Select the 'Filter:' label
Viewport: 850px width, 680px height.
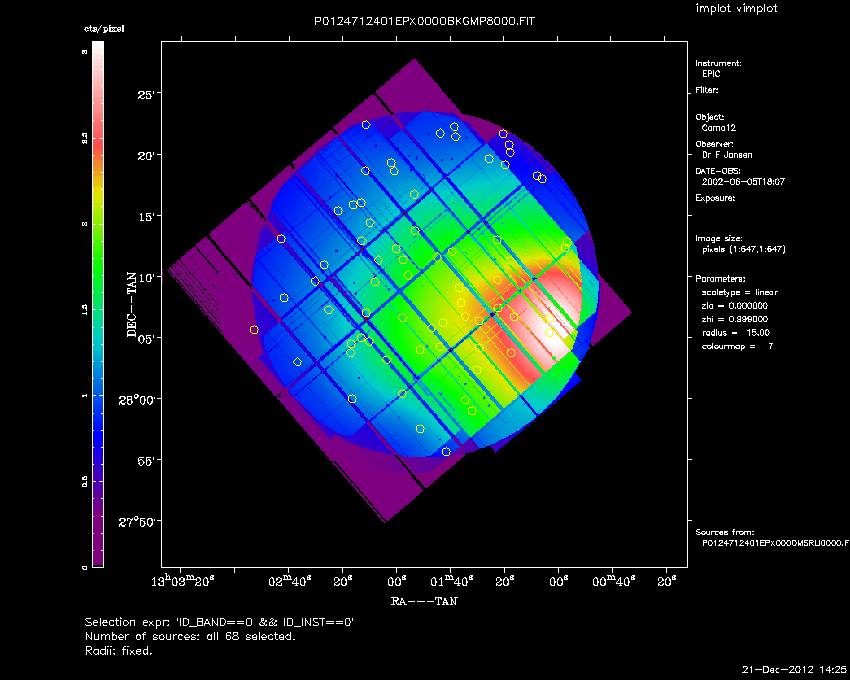pyautogui.click(x=707, y=90)
